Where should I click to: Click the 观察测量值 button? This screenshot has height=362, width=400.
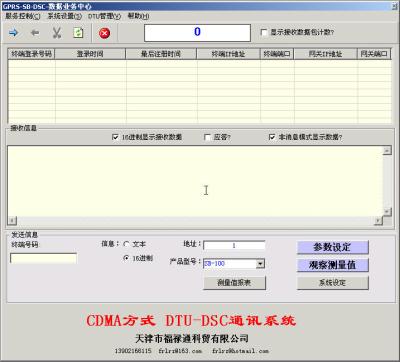point(332,265)
